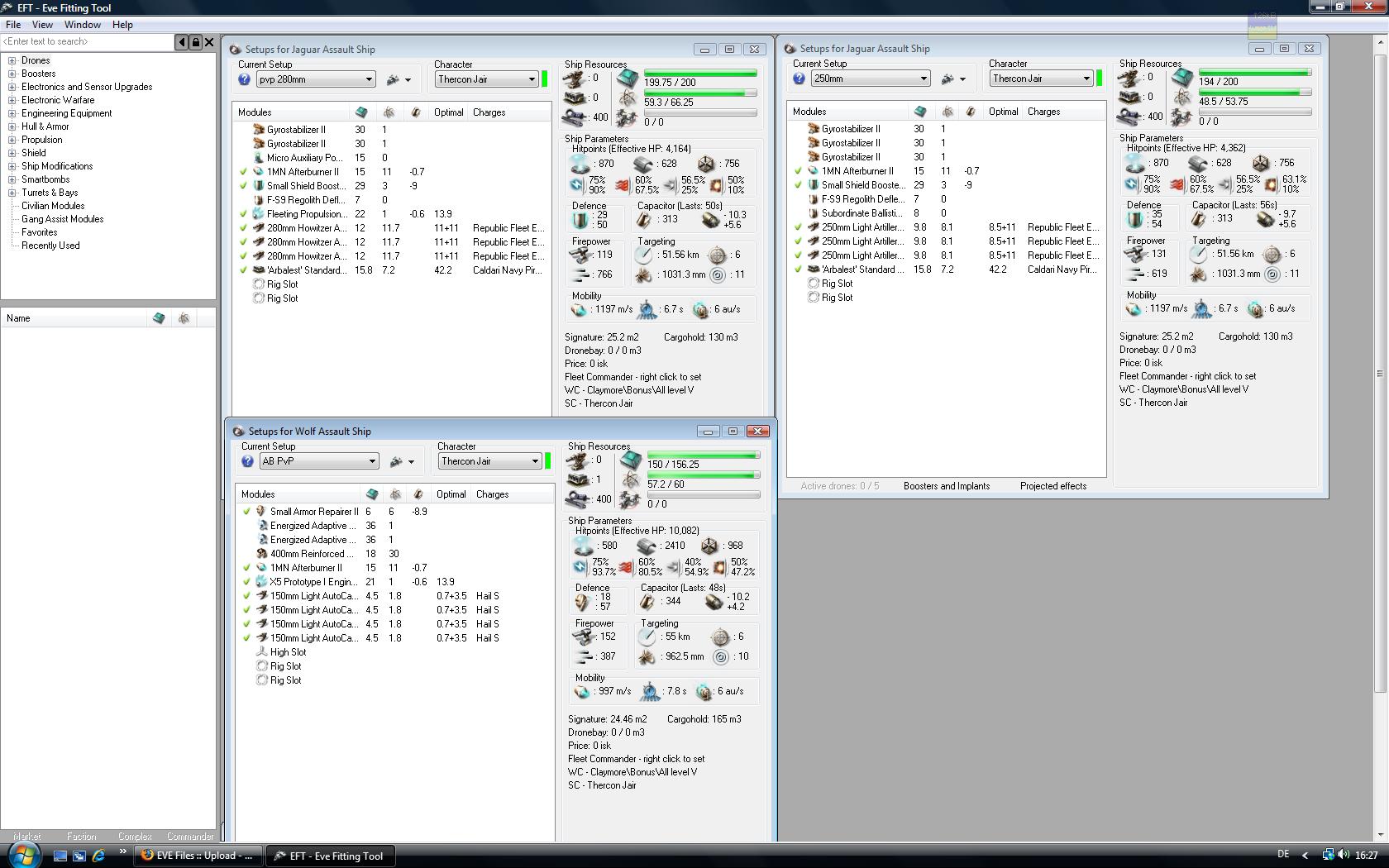The image size is (1389, 868).
Task: Click the back arrow icon beside the search box
Action: (x=182, y=42)
